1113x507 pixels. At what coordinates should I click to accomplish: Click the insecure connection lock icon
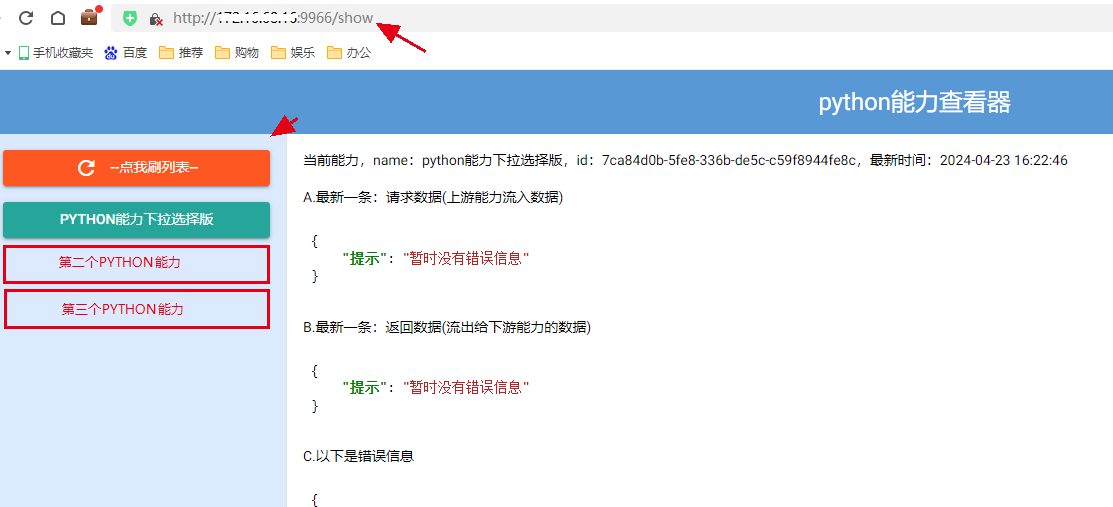click(x=155, y=19)
